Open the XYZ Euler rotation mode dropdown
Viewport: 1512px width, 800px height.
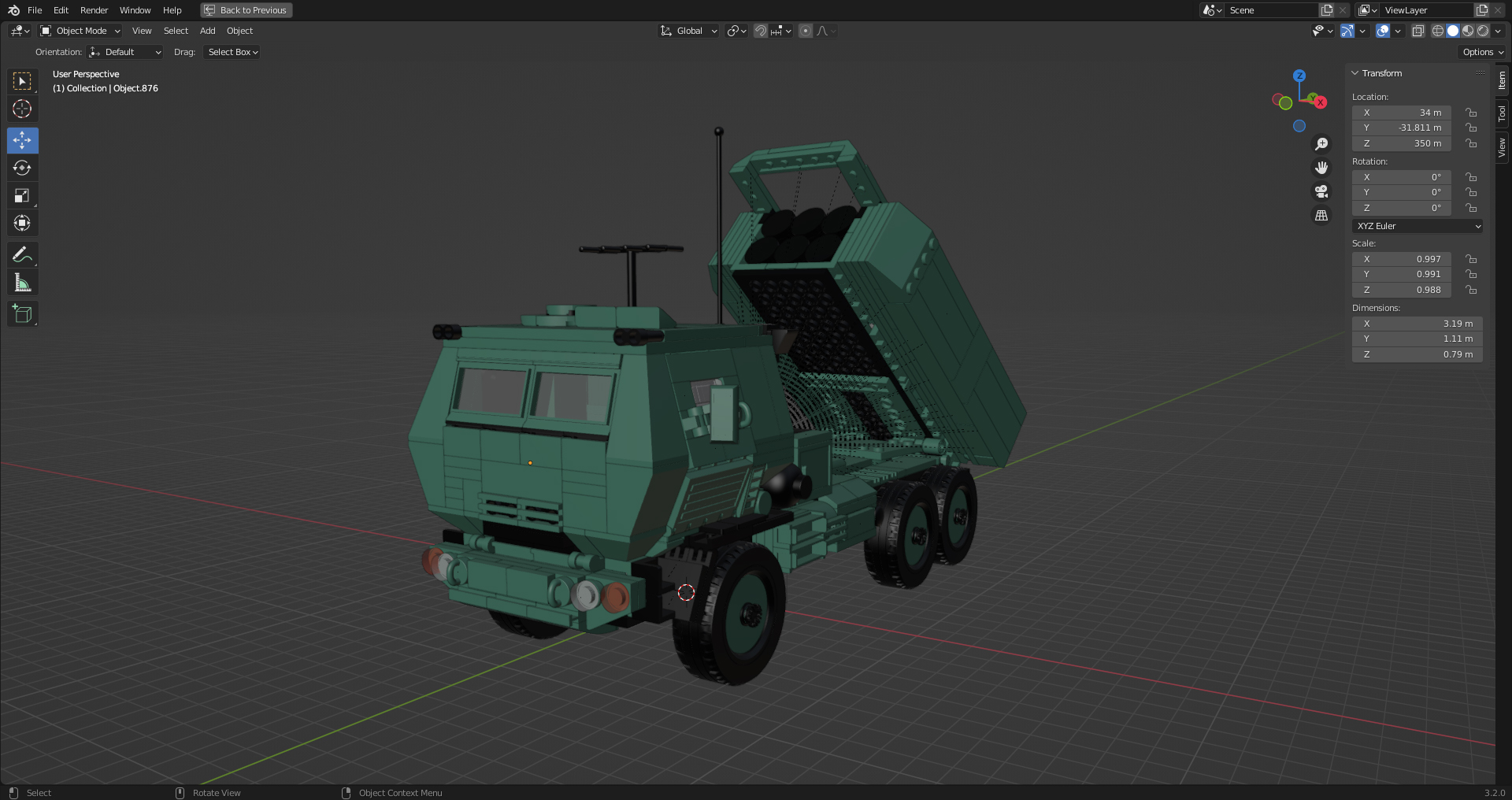tap(1417, 226)
